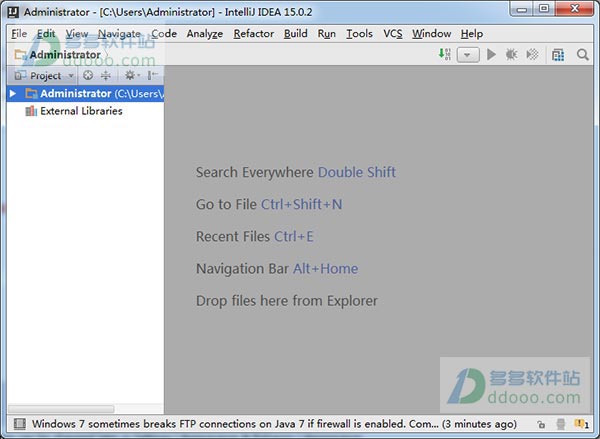Click the Hector inspector icon
This screenshot has height=439, width=600.
pyautogui.click(x=561, y=424)
